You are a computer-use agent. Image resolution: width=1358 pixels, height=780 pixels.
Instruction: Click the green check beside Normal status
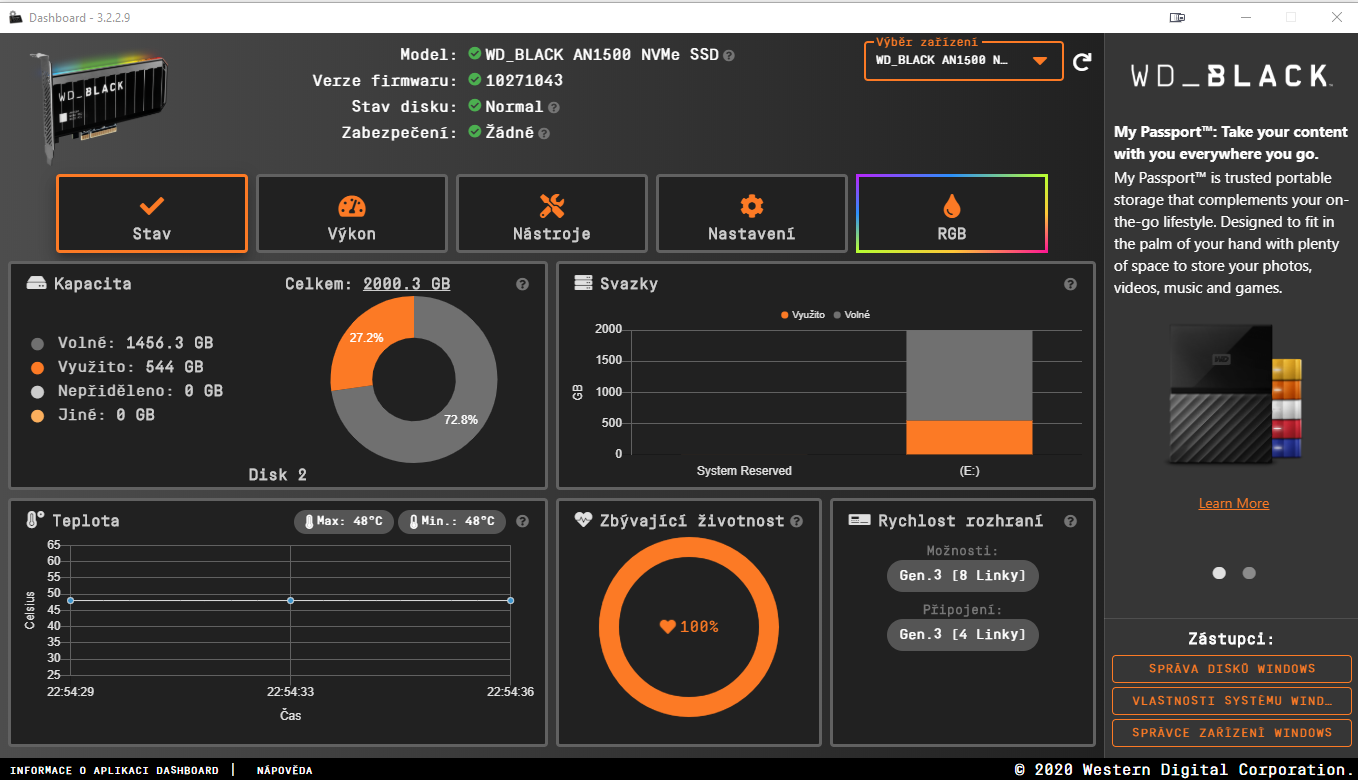point(474,106)
